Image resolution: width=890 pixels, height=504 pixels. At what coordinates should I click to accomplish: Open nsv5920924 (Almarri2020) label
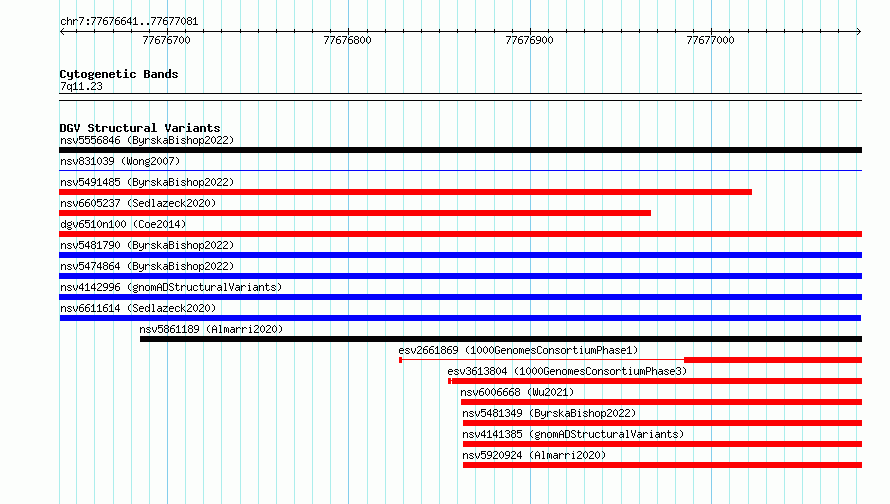[x=534, y=455]
